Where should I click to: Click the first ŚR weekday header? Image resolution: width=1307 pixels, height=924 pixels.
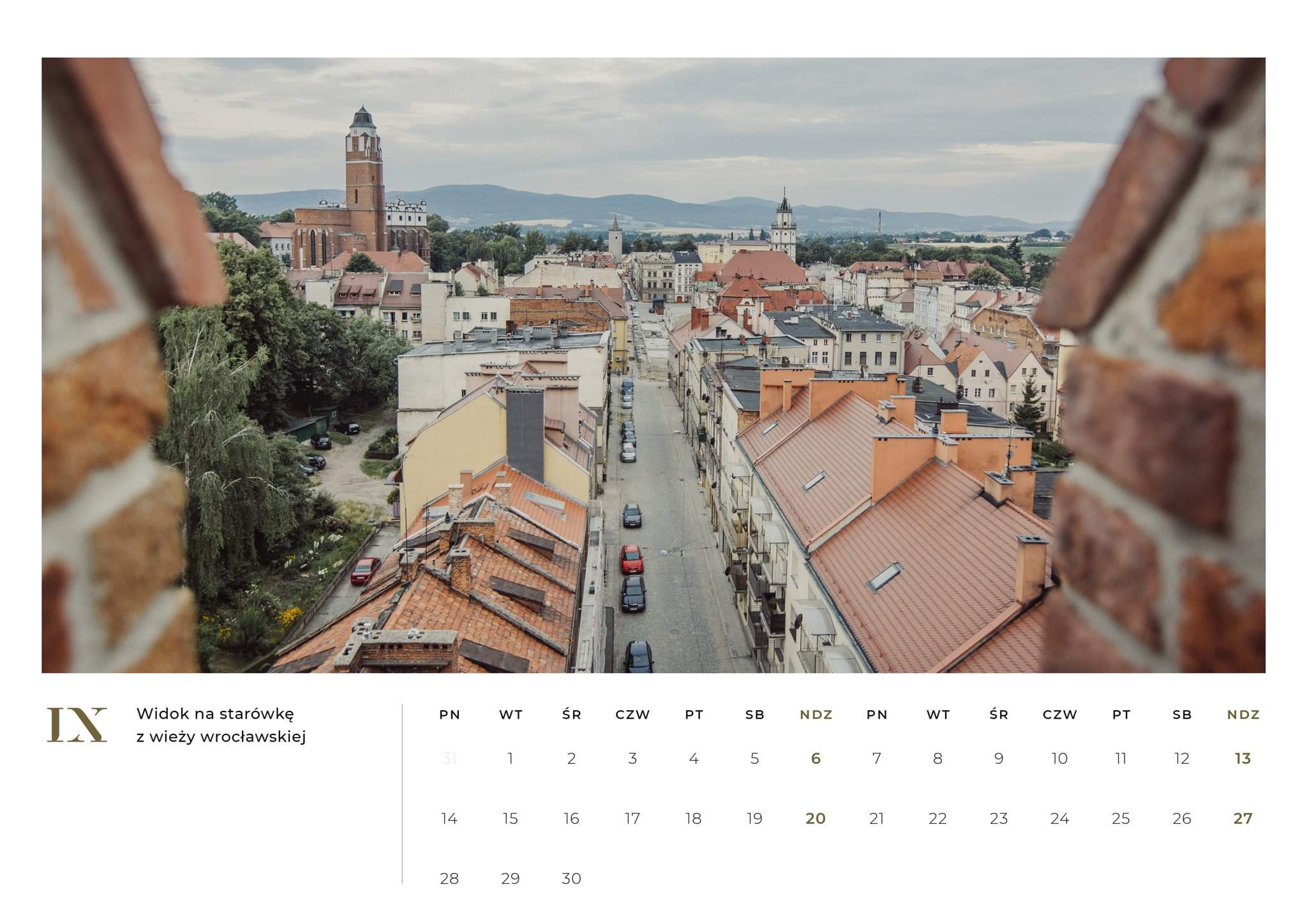(x=572, y=714)
